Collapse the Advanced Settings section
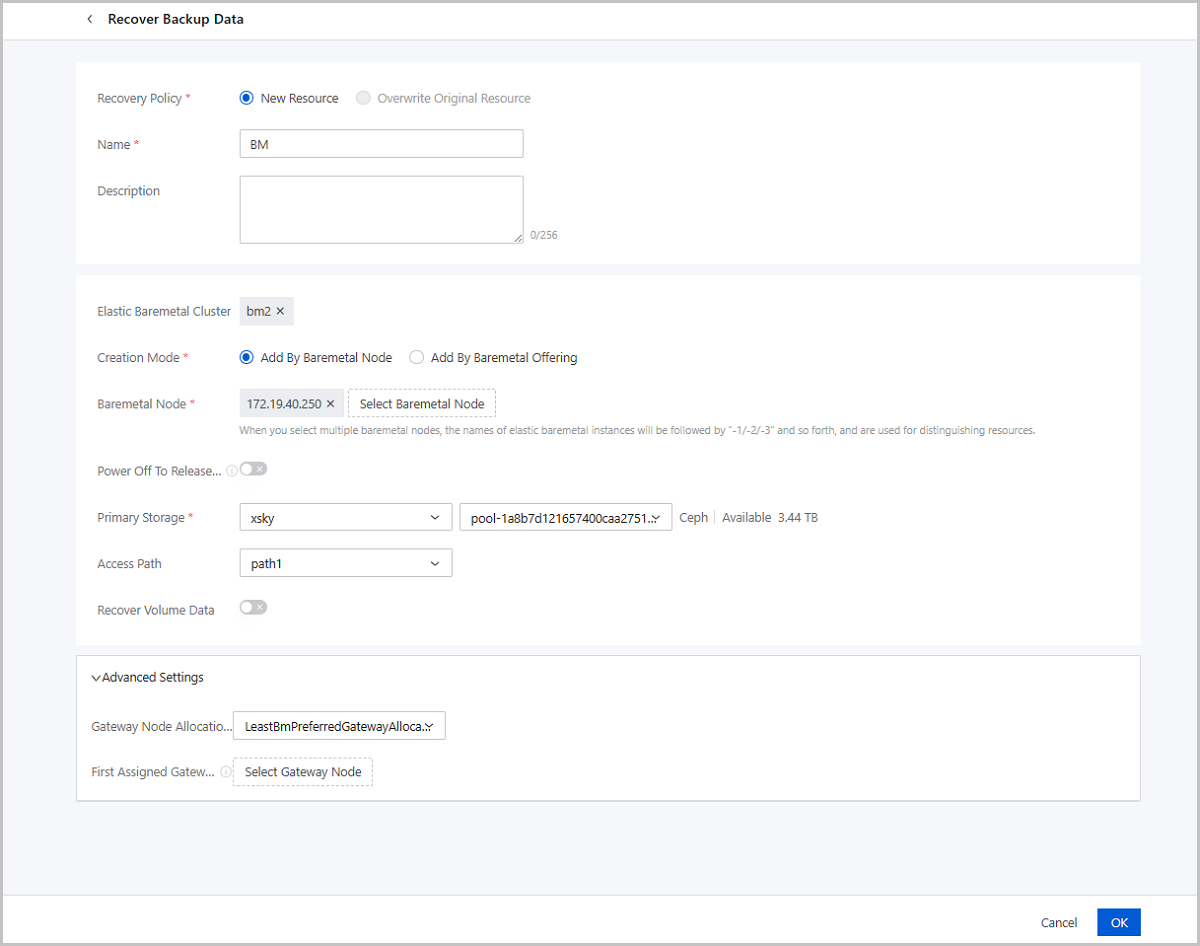This screenshot has width=1200, height=946. 148,677
